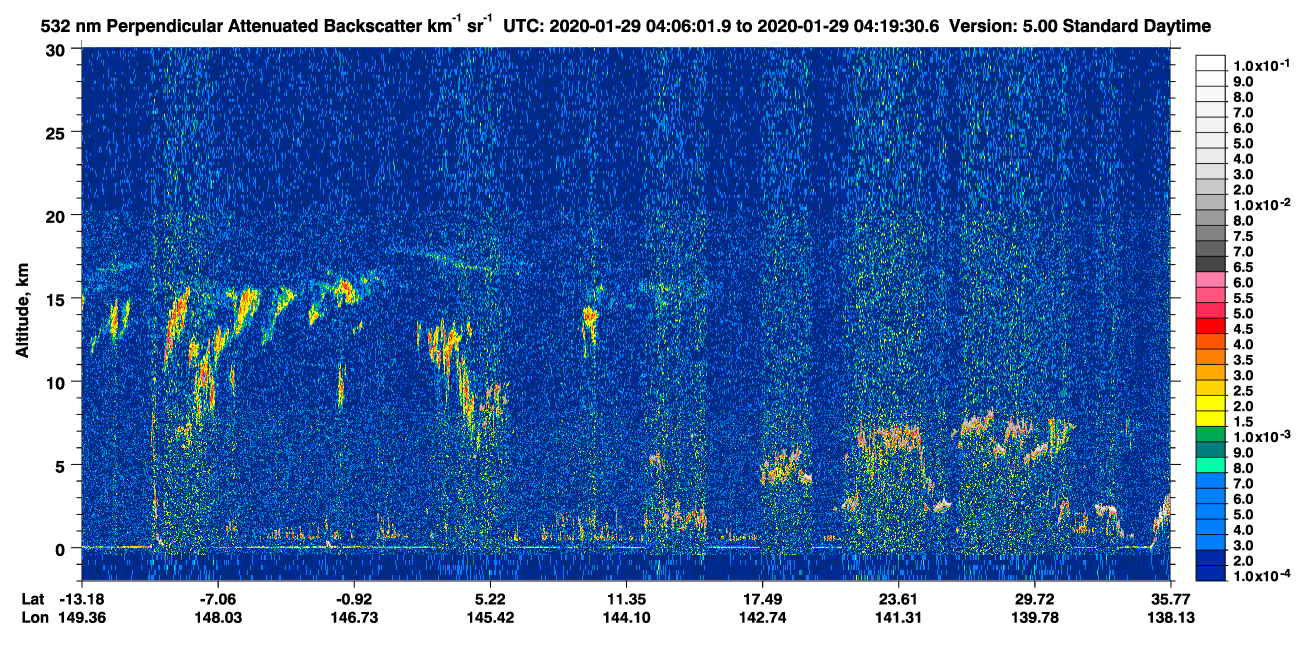1300x667 pixels.
Task: Click the longitude value 142.74
Action: point(763,618)
